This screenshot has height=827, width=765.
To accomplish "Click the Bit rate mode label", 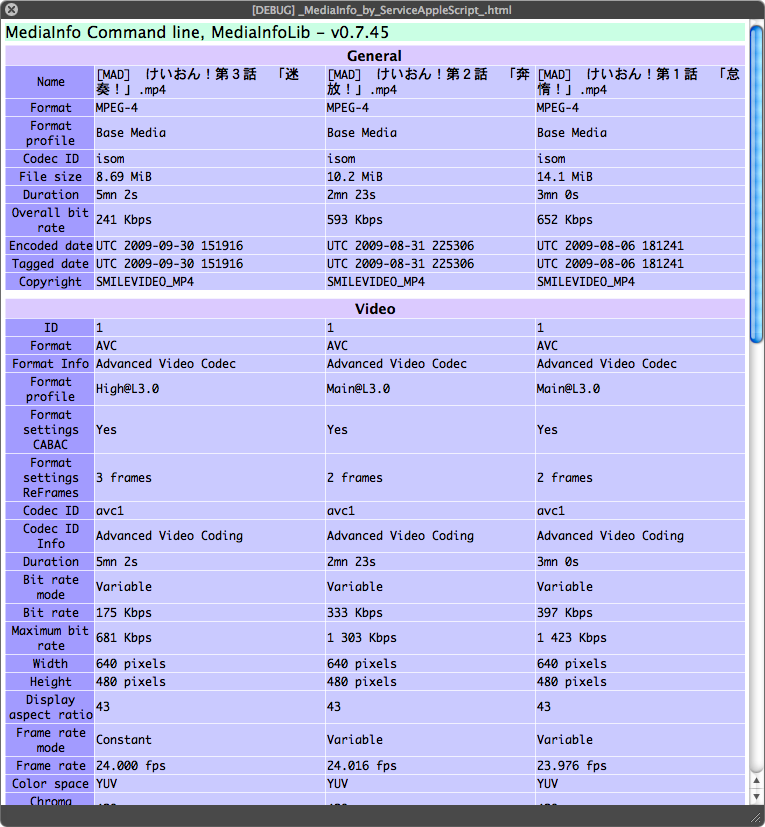I will click(51, 587).
